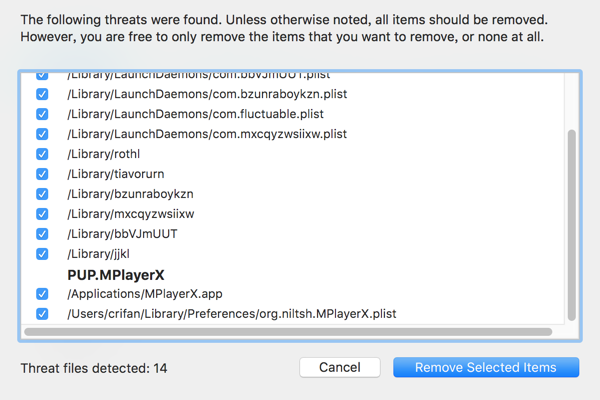This screenshot has height=400, width=600.
Task: Uncheck the com.bzunraboykzn.plist checkbox
Action: click(x=42, y=94)
